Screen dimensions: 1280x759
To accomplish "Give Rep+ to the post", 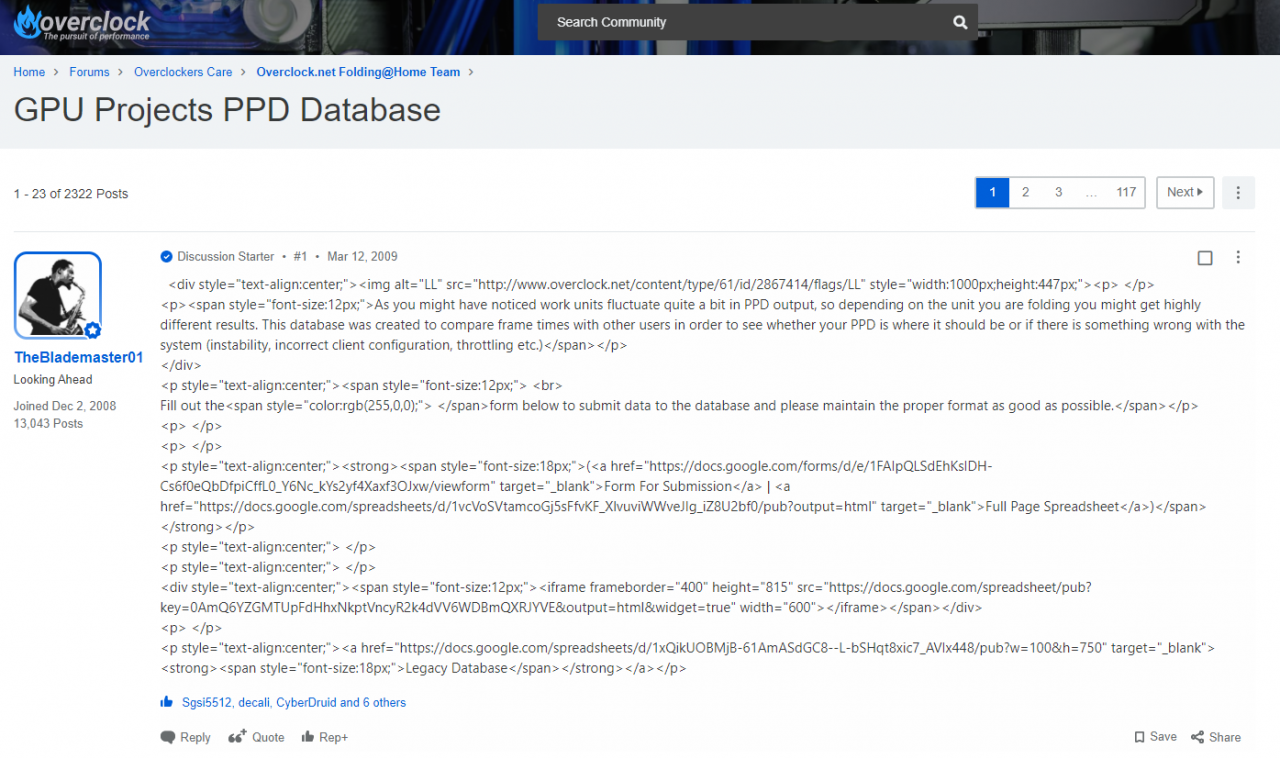I will (x=324, y=737).
